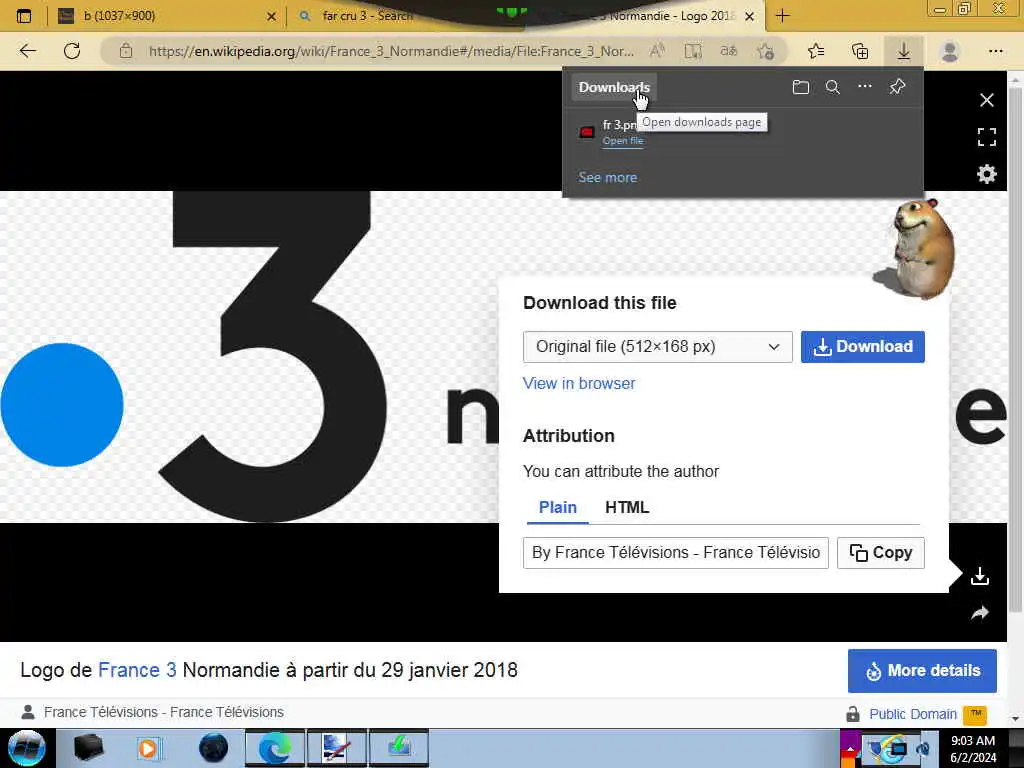Click the Downloads panel heading
Image resolution: width=1024 pixels, height=768 pixels.
(x=614, y=87)
